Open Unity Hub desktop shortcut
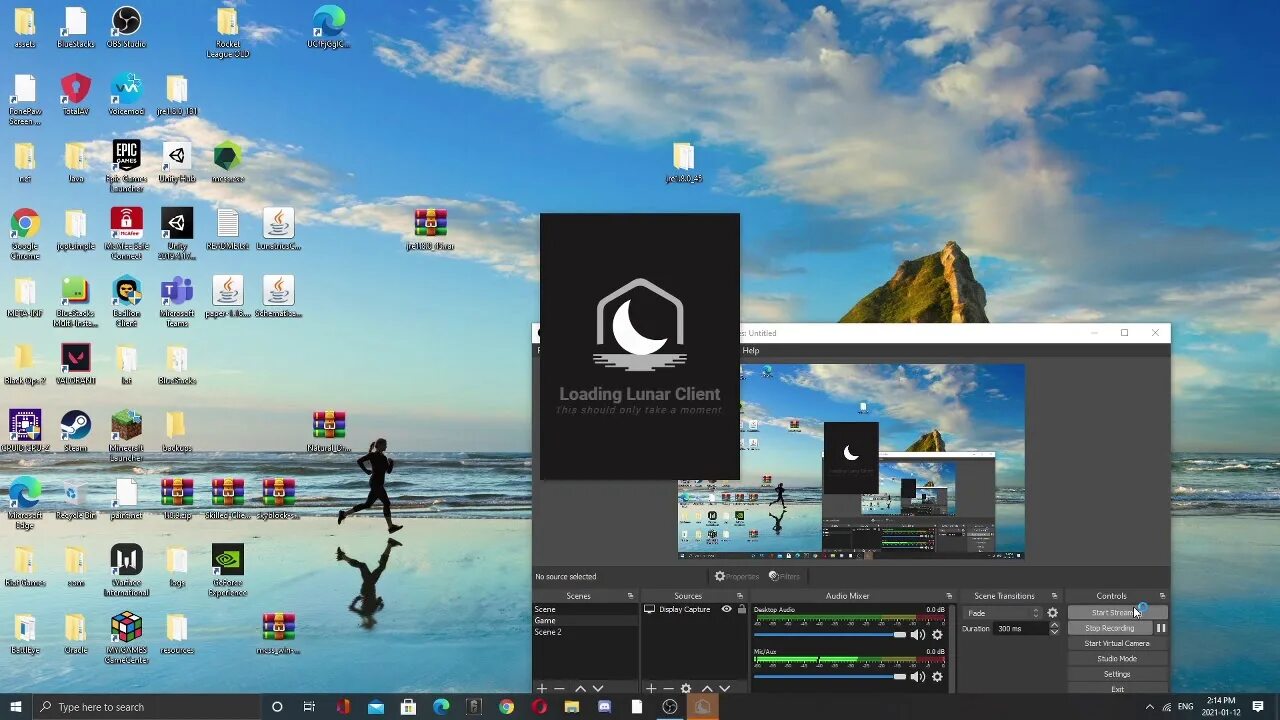This screenshot has height=720, width=1280. tap(177, 162)
